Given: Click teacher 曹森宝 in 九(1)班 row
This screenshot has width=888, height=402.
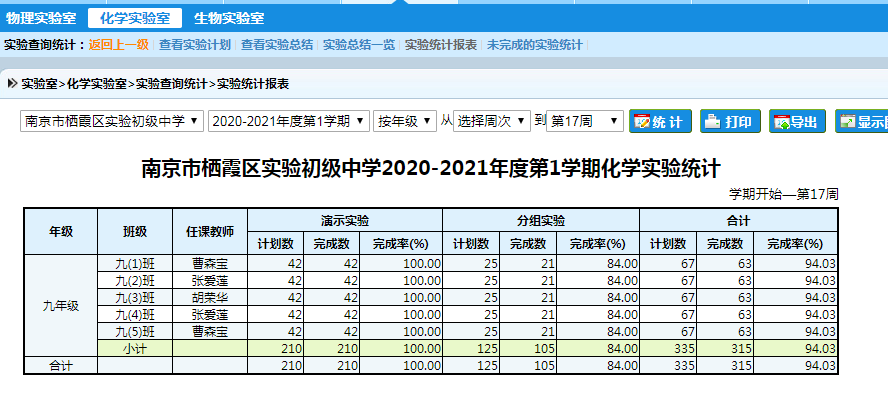Looking at the screenshot, I should 210,263.
